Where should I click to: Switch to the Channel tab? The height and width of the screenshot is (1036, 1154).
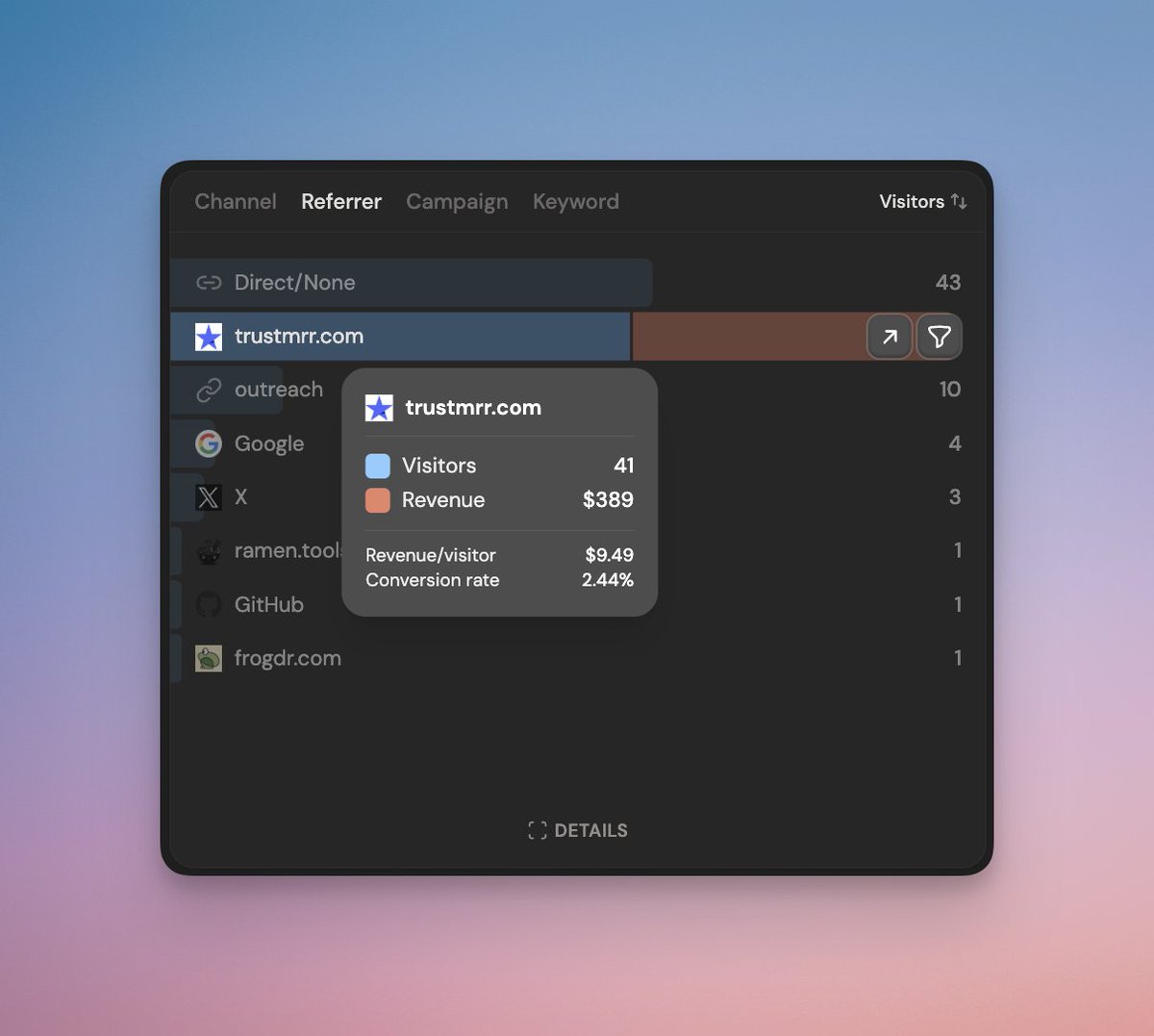click(236, 201)
